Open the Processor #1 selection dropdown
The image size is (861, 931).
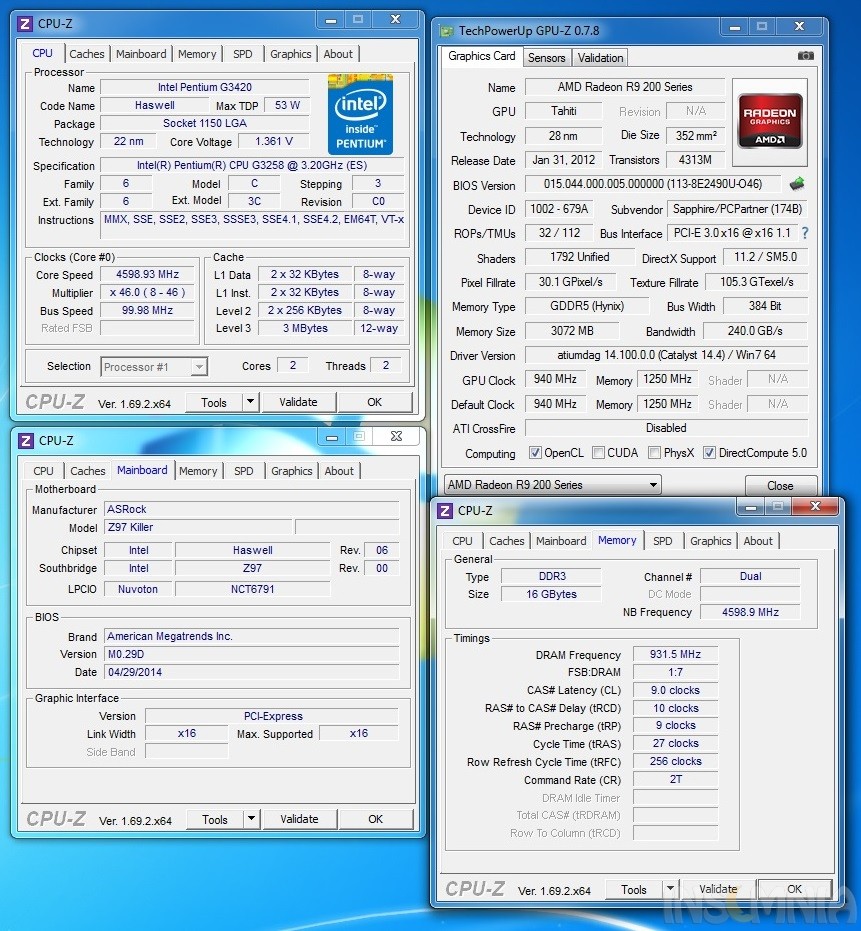point(154,367)
